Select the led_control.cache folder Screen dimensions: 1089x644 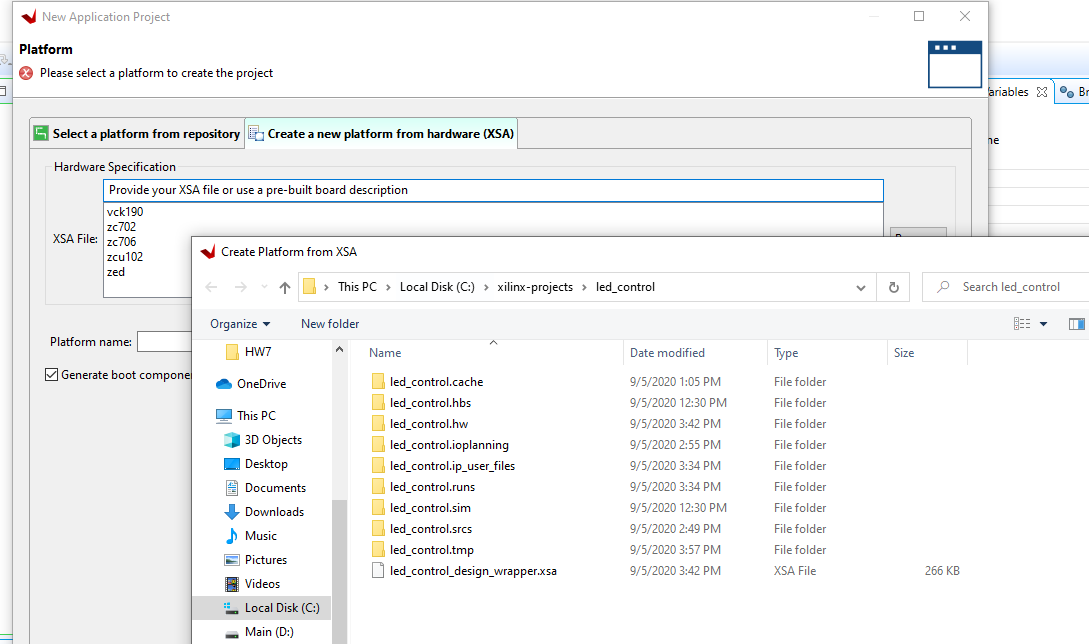[x=436, y=381]
